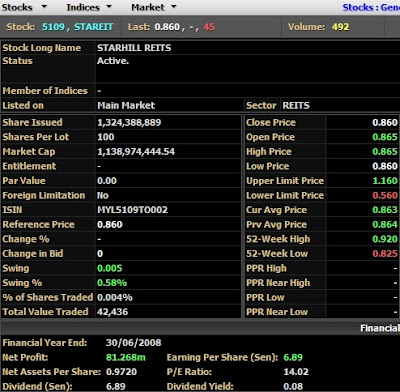
Task: Click the Swing value 0.005
Action: click(x=110, y=269)
